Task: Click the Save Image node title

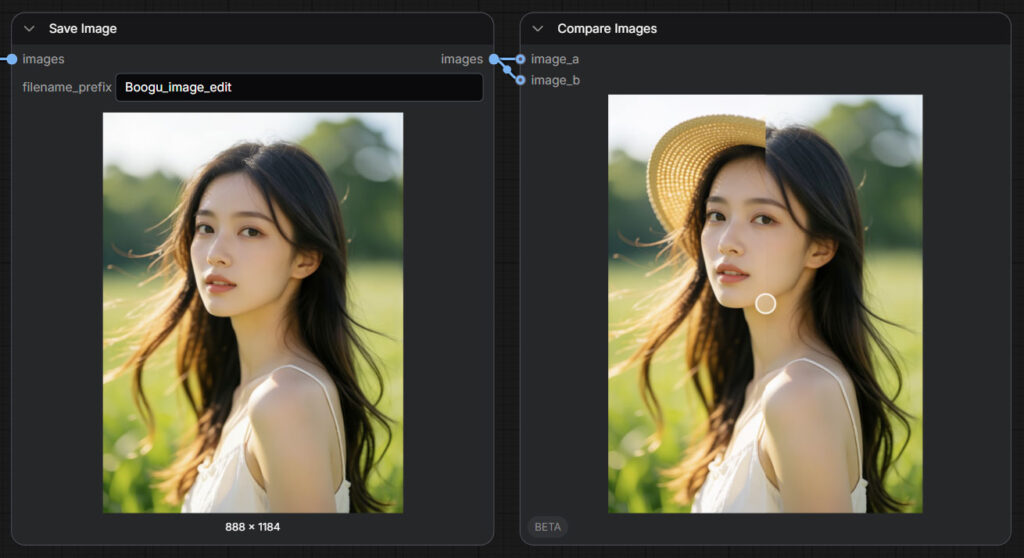Action: pyautogui.click(x=83, y=29)
